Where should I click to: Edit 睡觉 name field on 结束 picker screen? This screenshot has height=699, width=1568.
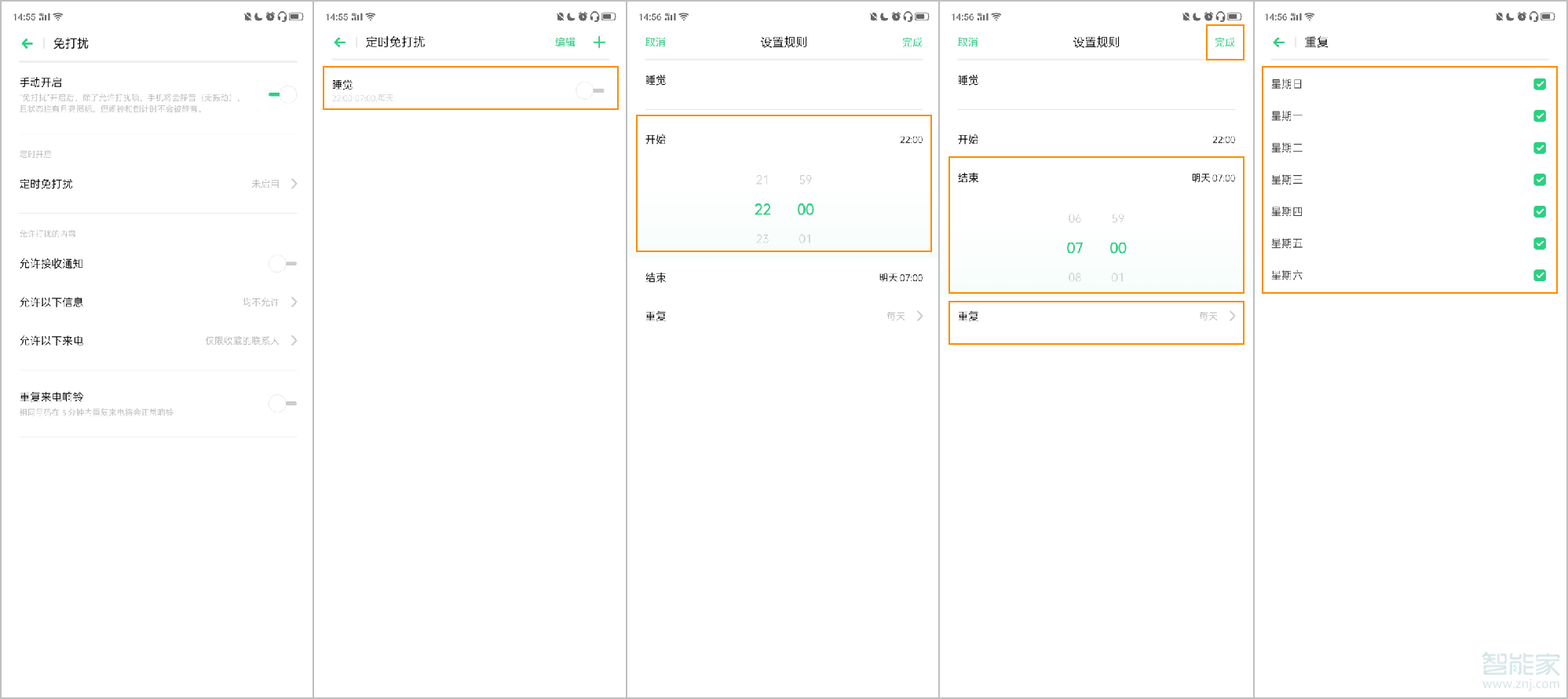(x=1096, y=80)
